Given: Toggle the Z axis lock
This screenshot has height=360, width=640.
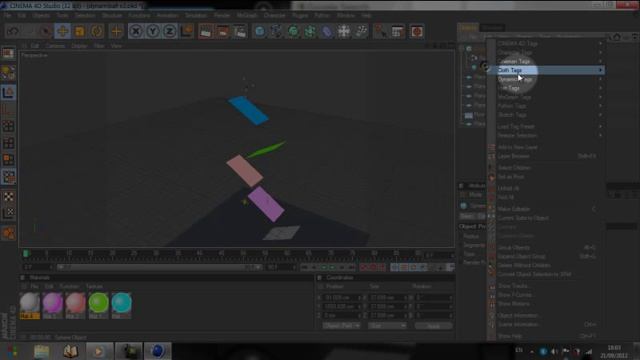Looking at the screenshot, I should click(x=170, y=31).
